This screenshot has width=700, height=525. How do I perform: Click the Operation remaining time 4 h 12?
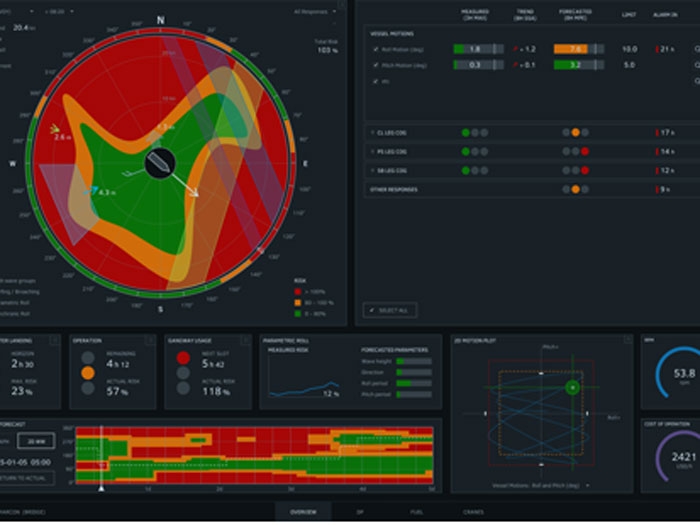[117, 364]
